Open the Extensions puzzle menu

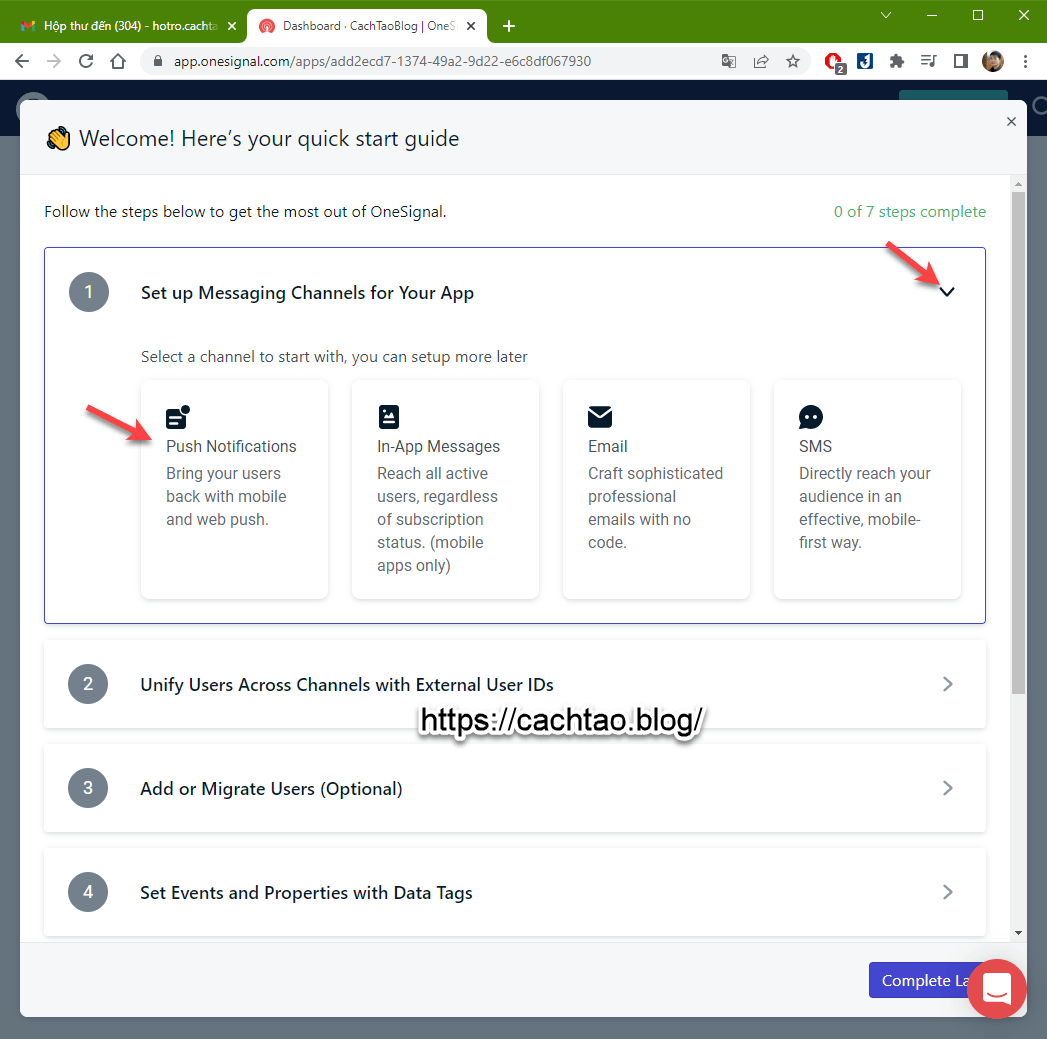coord(897,61)
